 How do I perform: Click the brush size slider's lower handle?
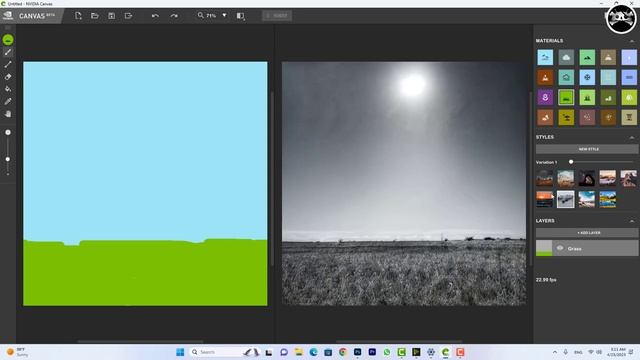coord(8,159)
